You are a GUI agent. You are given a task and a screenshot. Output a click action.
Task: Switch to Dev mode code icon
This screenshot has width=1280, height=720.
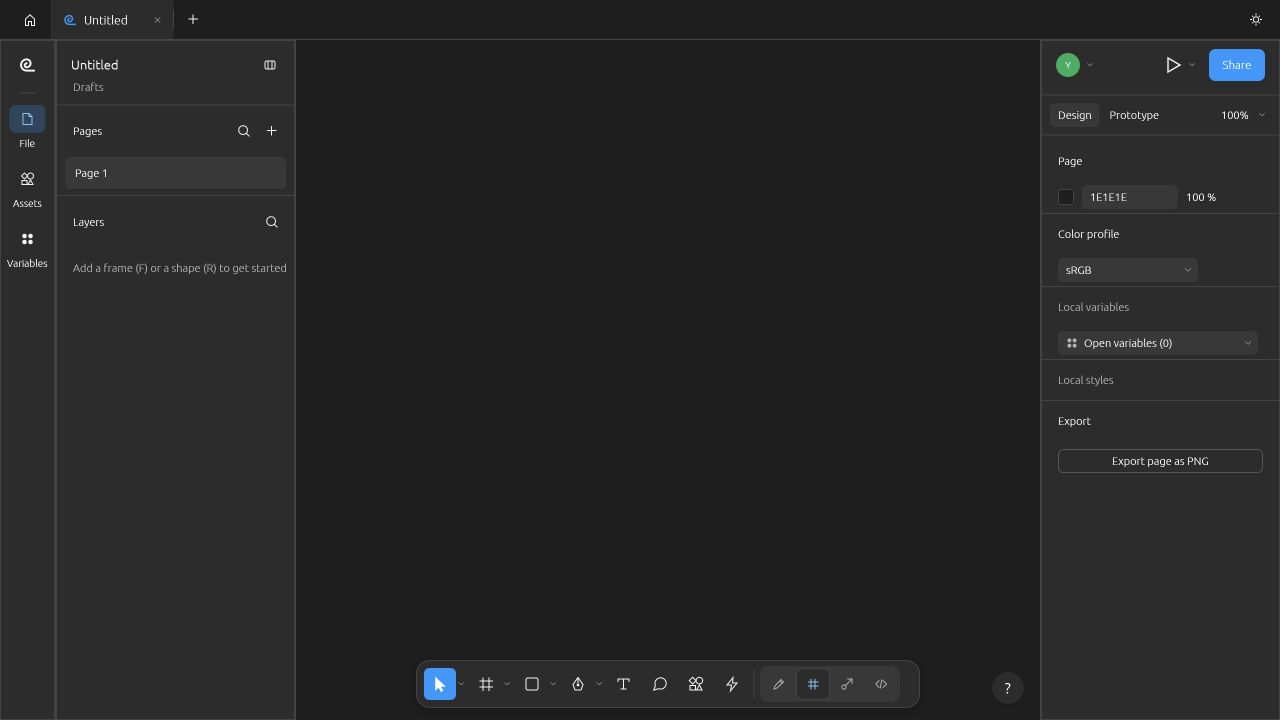pos(881,684)
